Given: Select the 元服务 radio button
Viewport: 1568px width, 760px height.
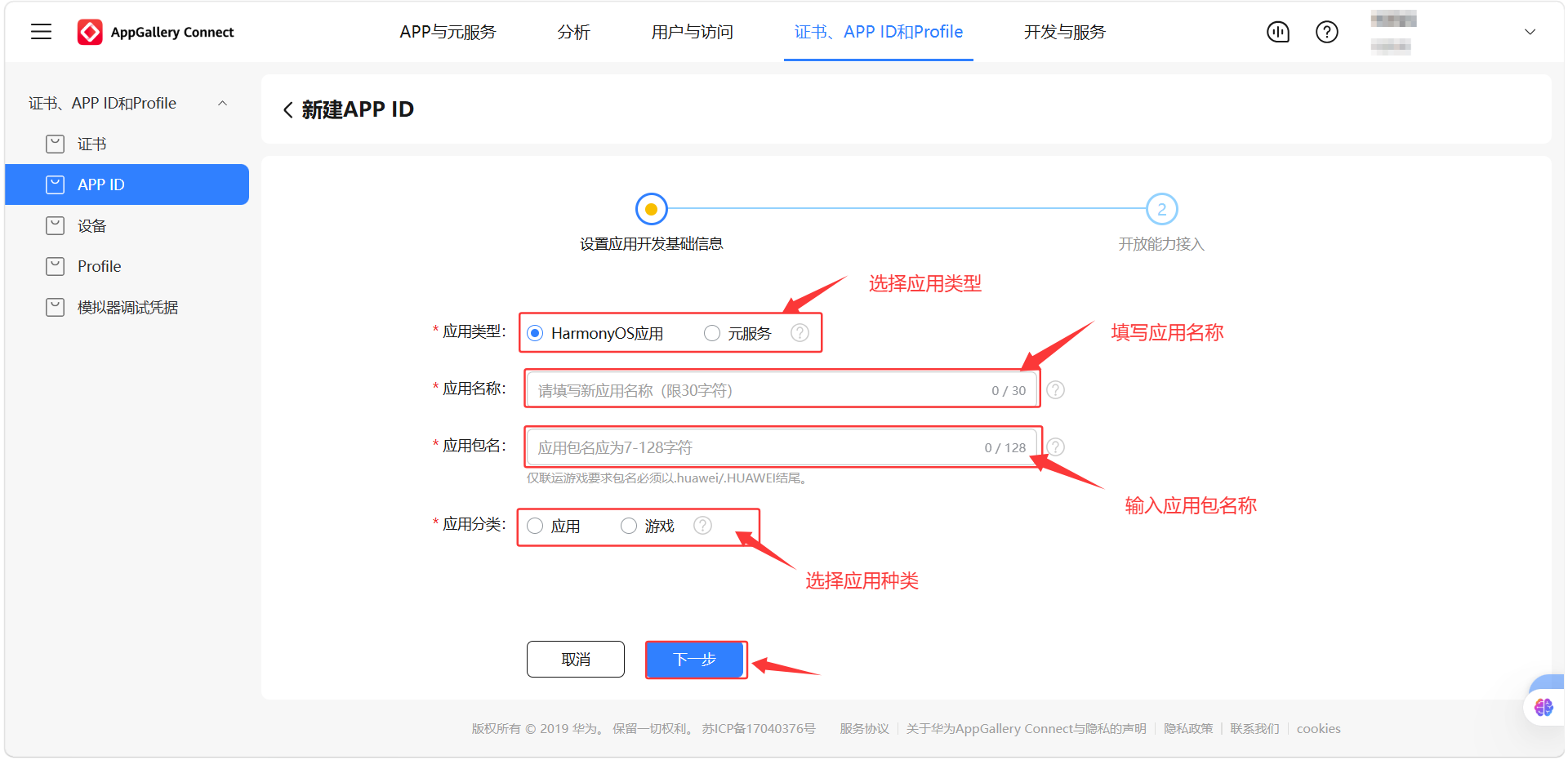Looking at the screenshot, I should (712, 333).
